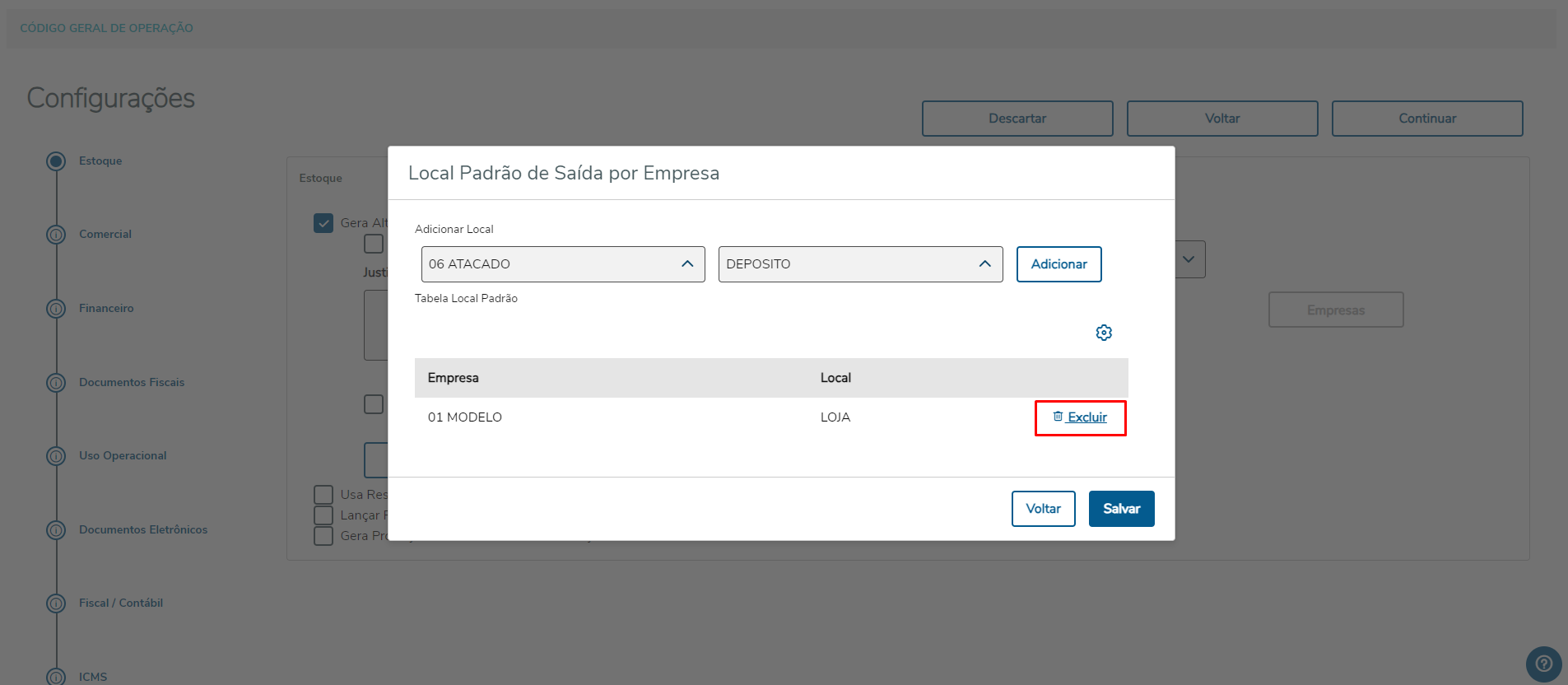The width and height of the screenshot is (1568, 685).
Task: Click the help question mark icon
Action: coord(1543,664)
